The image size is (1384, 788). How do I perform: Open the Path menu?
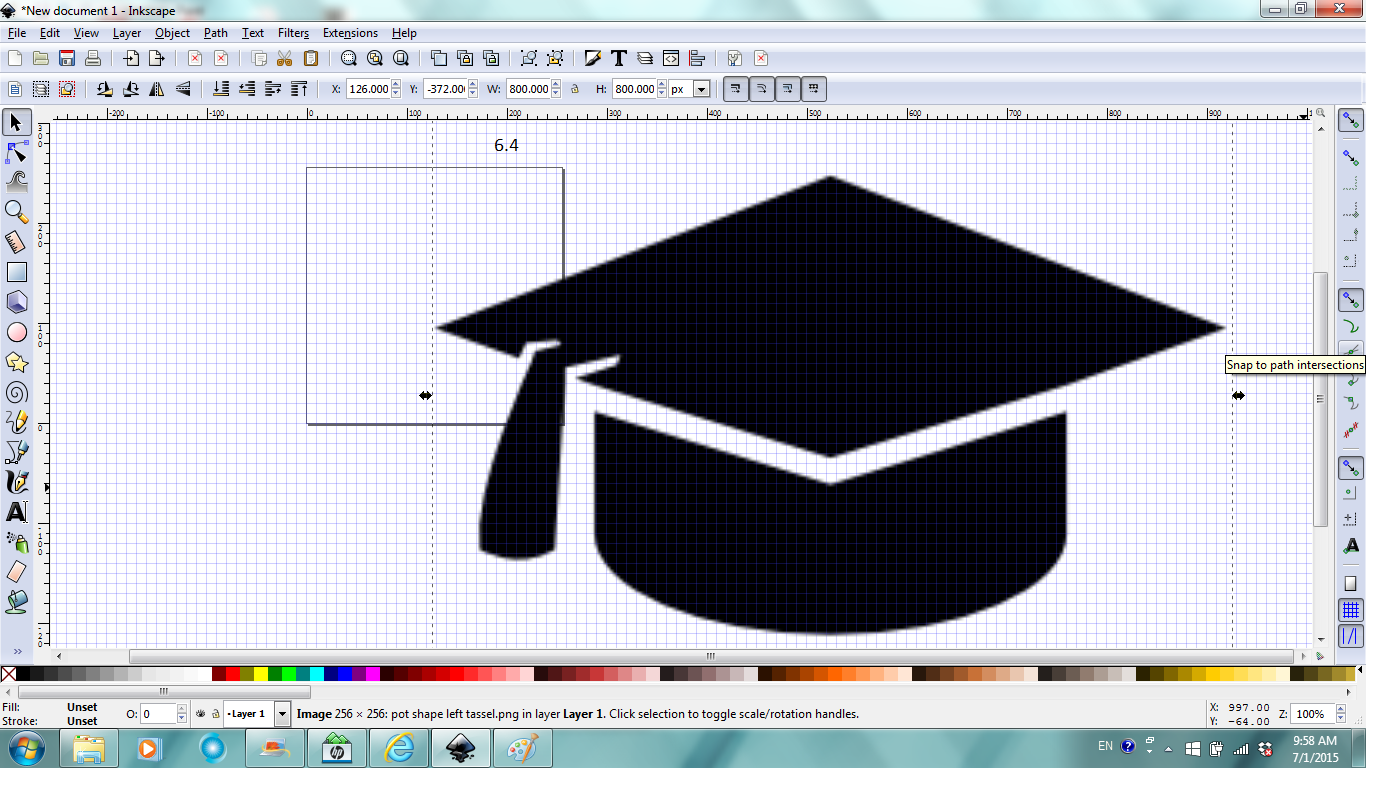click(215, 33)
